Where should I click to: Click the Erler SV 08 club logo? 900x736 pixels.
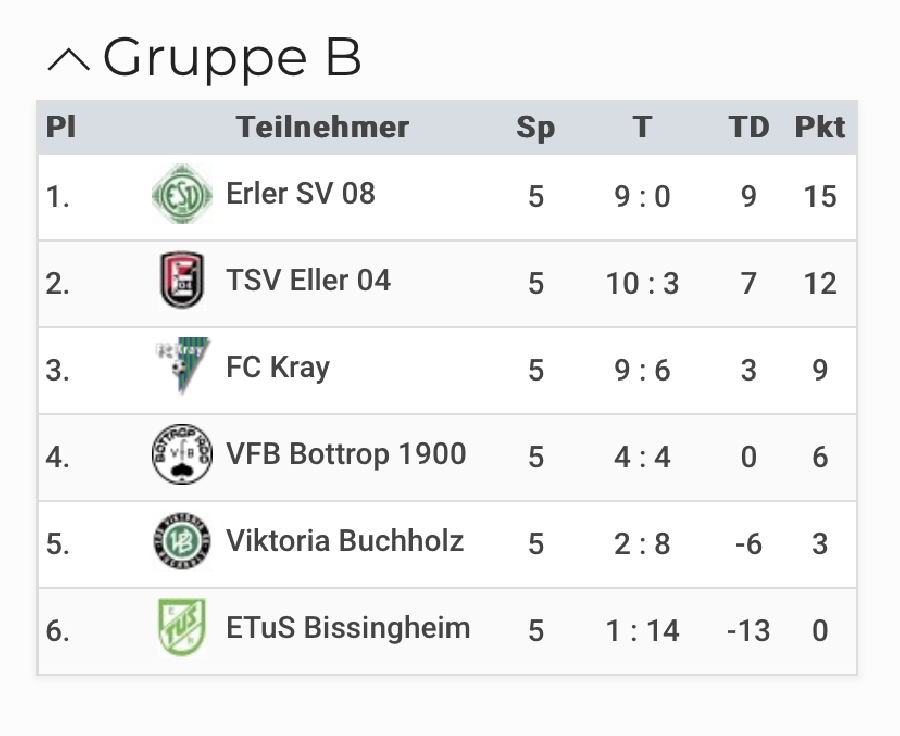pyautogui.click(x=182, y=194)
